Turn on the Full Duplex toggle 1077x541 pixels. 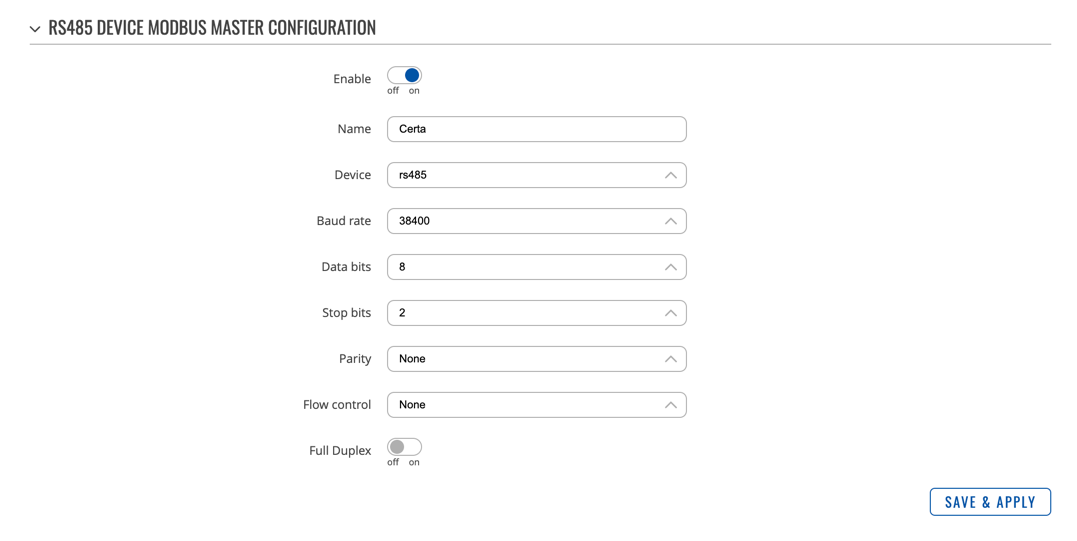(404, 447)
